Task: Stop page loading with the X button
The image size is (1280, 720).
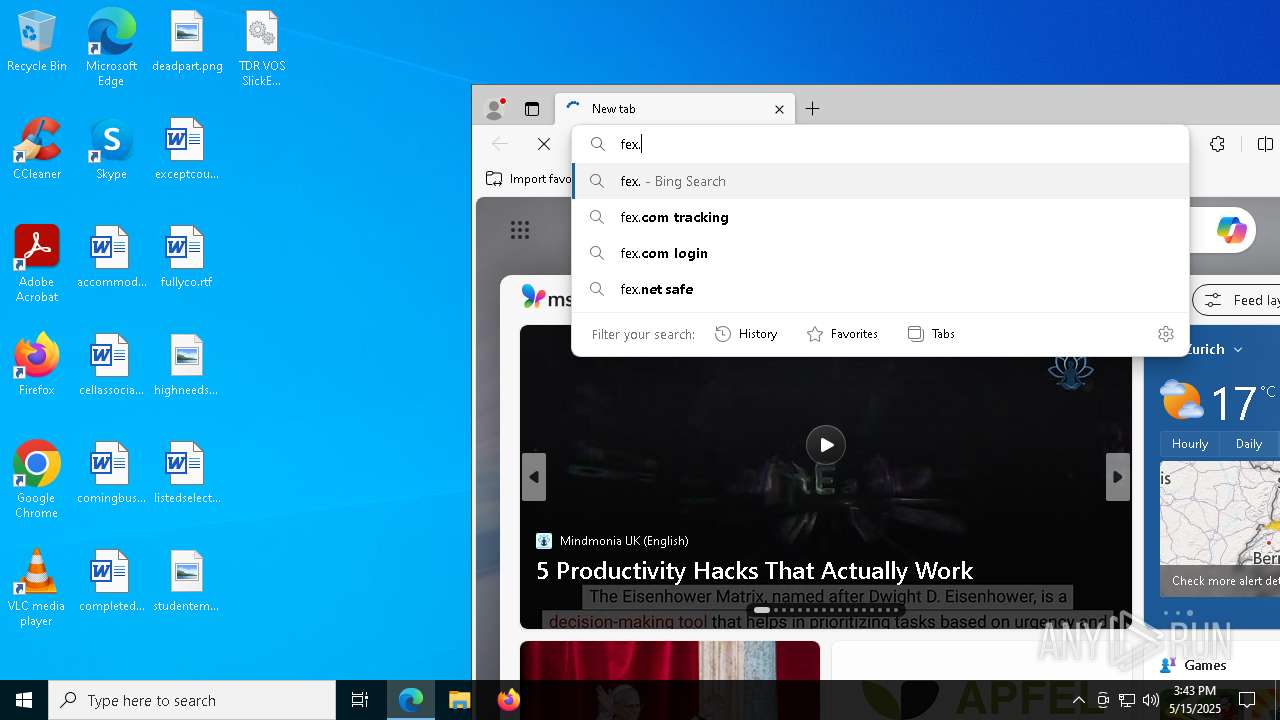Action: 544,144
